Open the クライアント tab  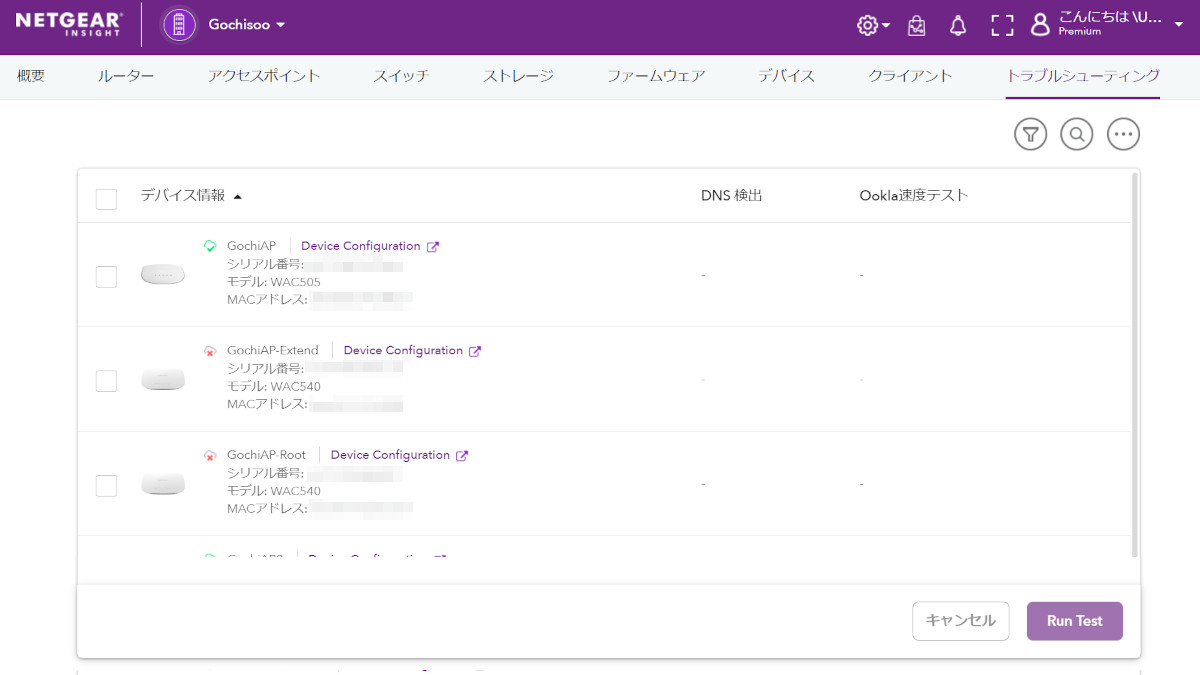(x=910, y=76)
